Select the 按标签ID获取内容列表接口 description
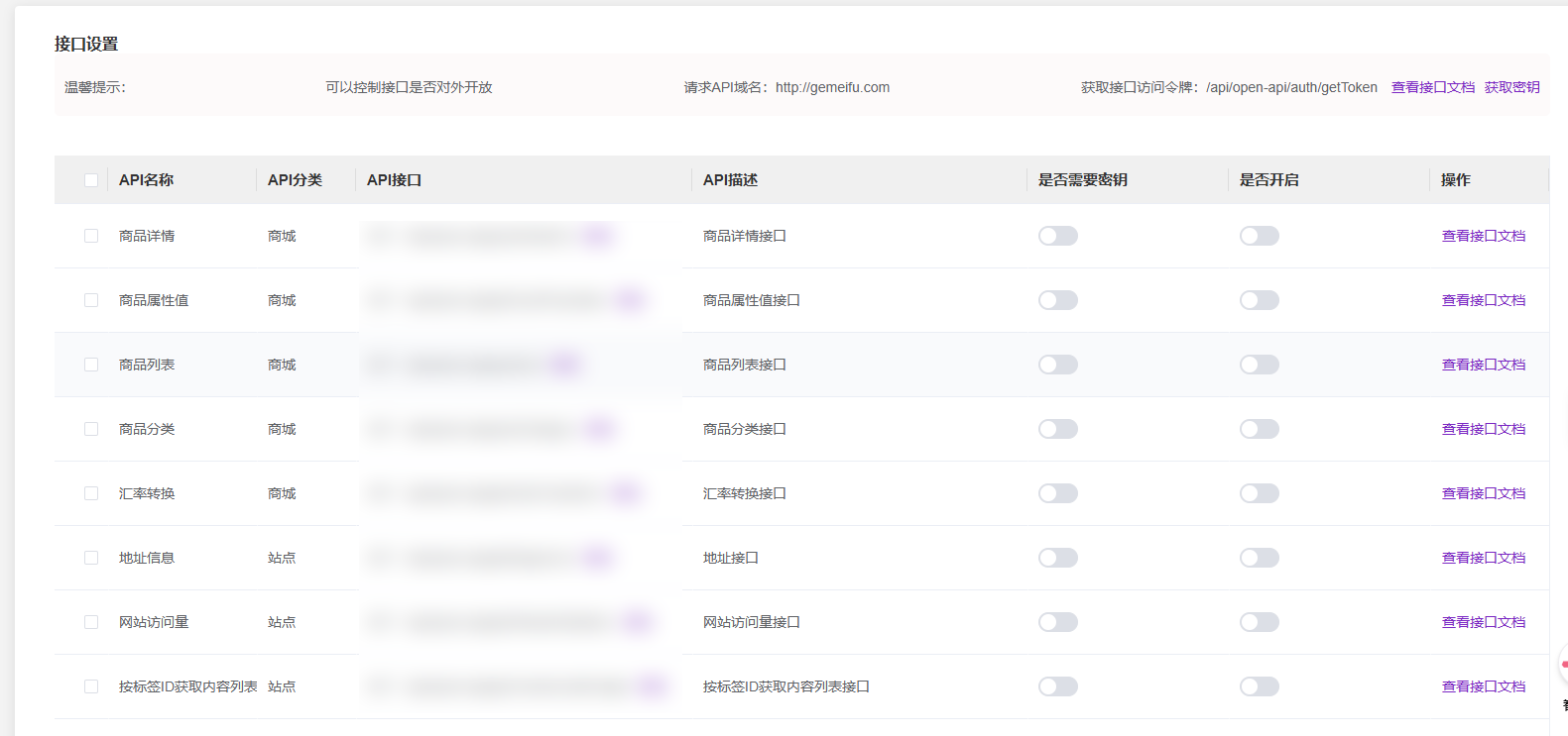The image size is (1568, 736). 786,686
